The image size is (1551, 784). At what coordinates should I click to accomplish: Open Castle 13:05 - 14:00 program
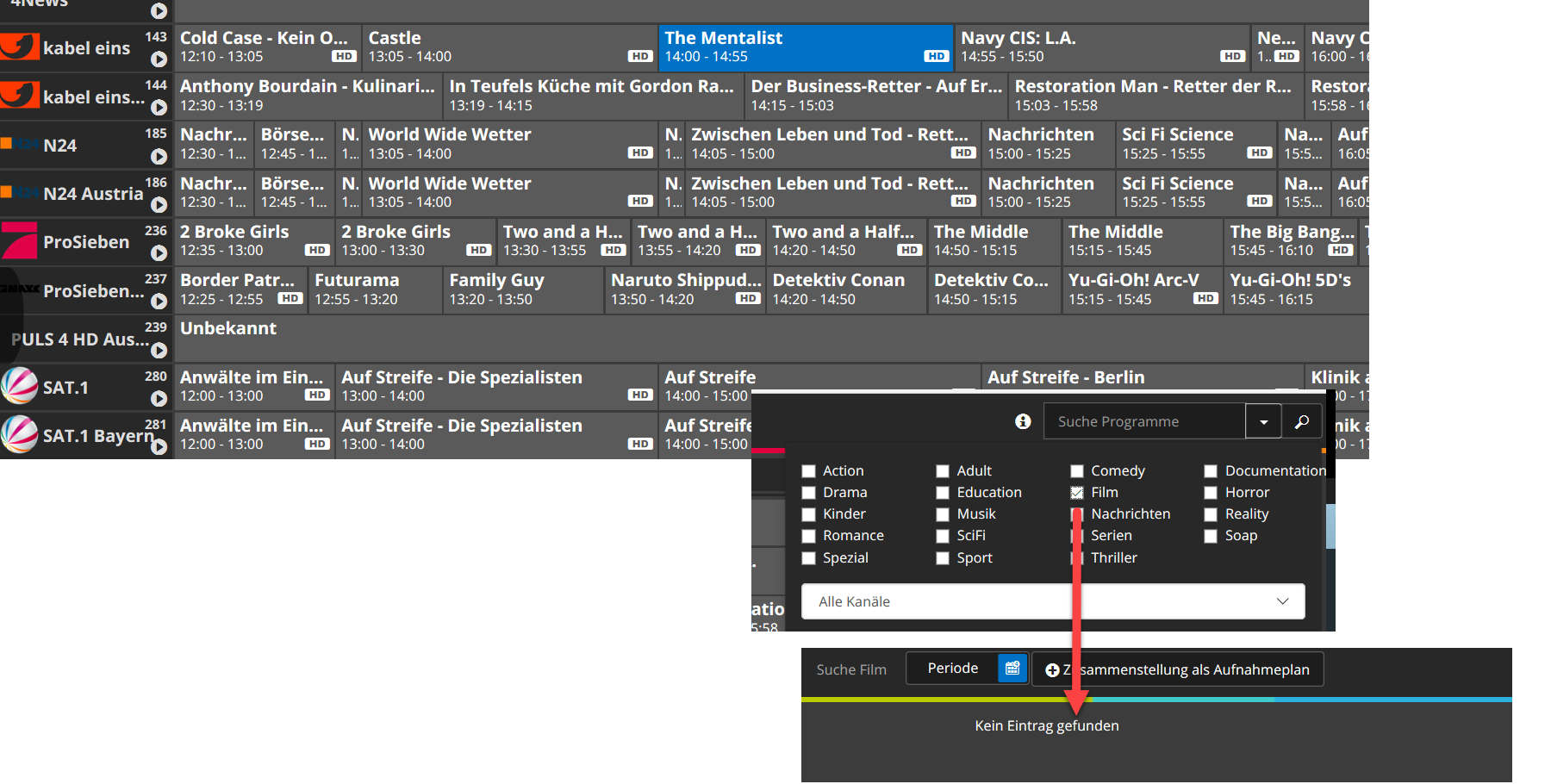(509, 47)
